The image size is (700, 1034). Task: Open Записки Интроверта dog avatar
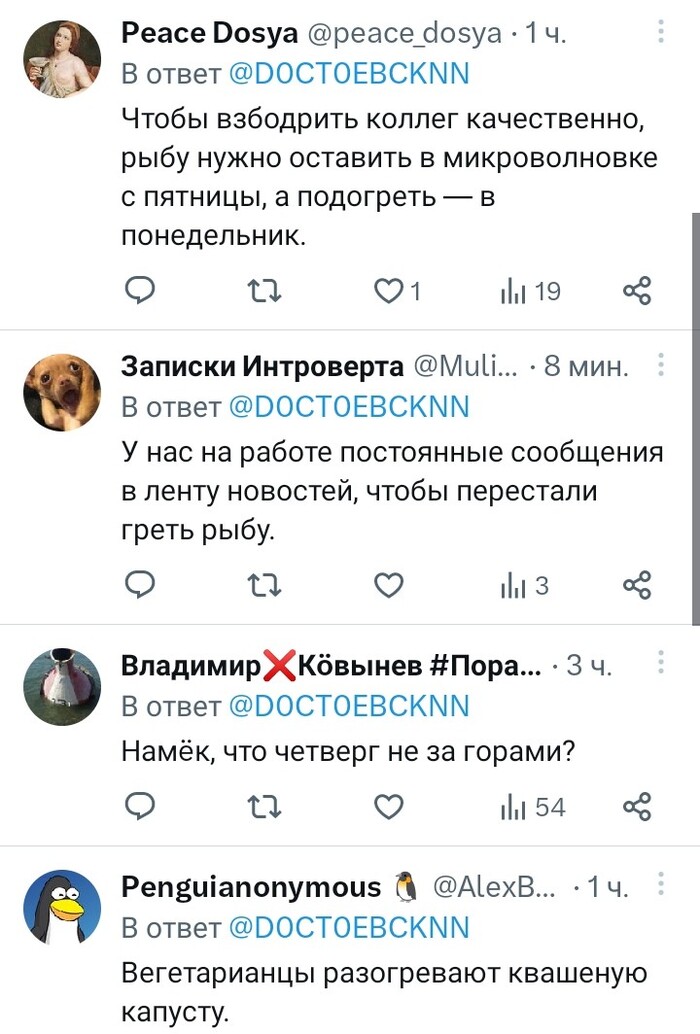click(x=62, y=389)
